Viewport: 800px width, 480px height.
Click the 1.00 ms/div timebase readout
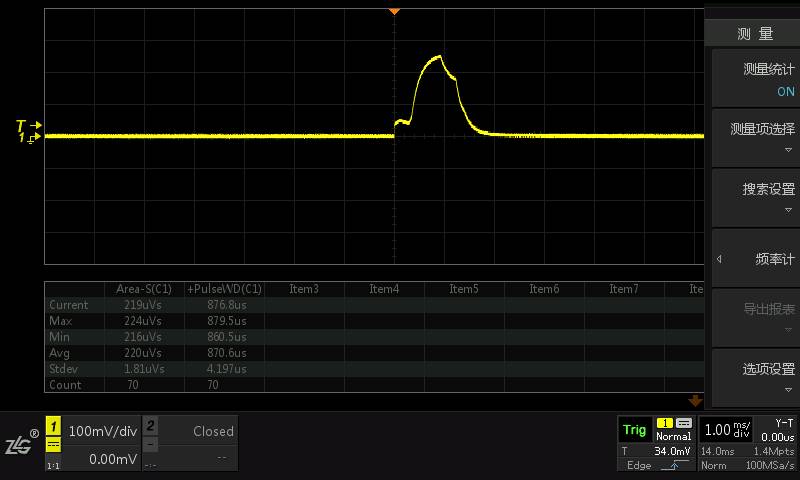click(x=727, y=430)
